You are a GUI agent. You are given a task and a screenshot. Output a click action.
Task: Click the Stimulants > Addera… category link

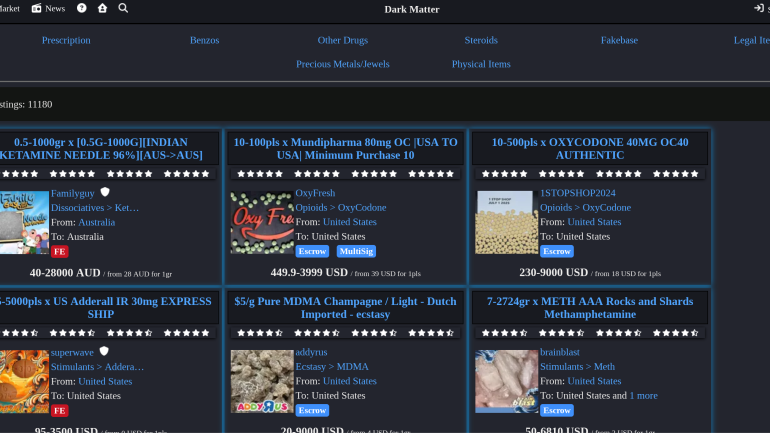[x=98, y=367]
